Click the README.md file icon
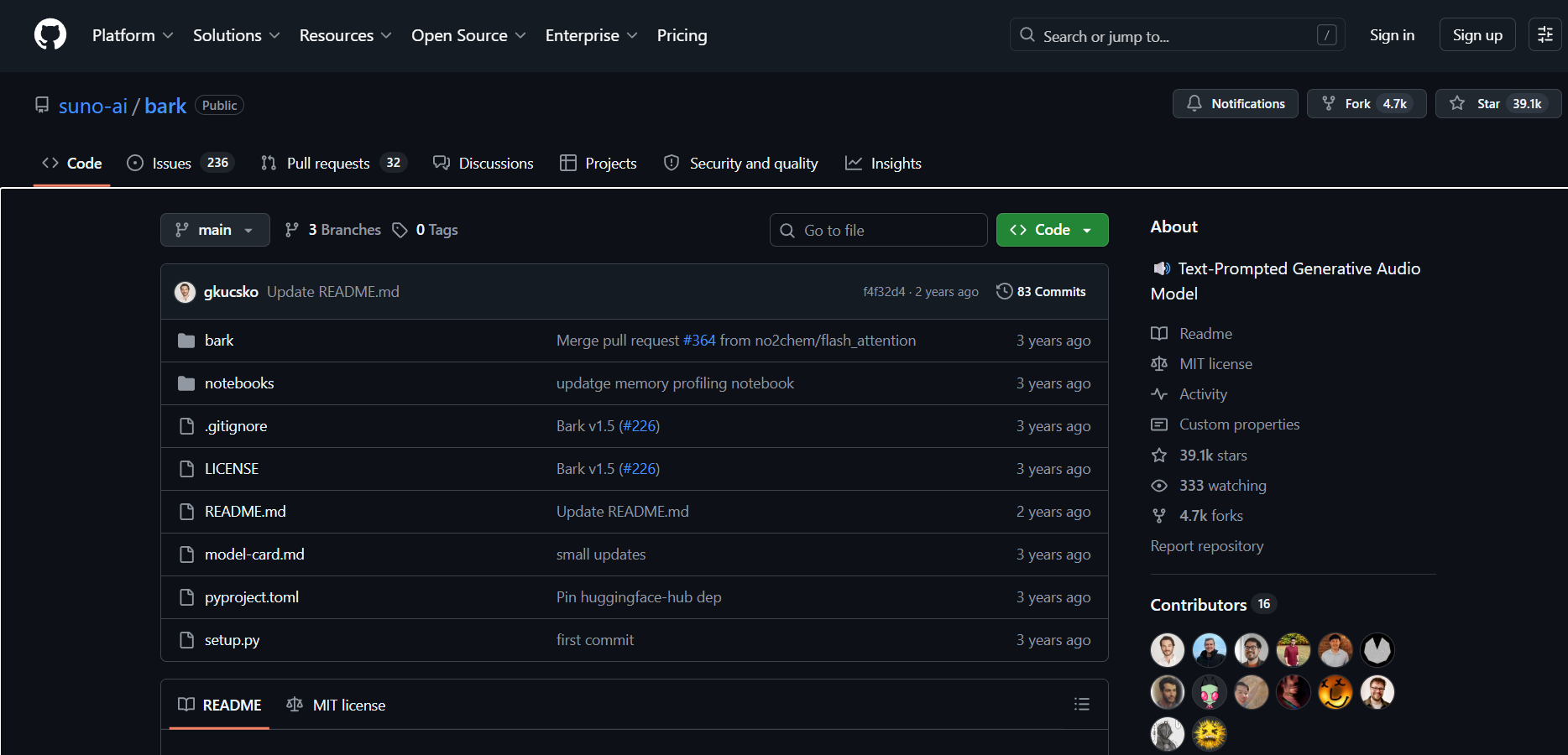The width and height of the screenshot is (1568, 755). tap(186, 512)
